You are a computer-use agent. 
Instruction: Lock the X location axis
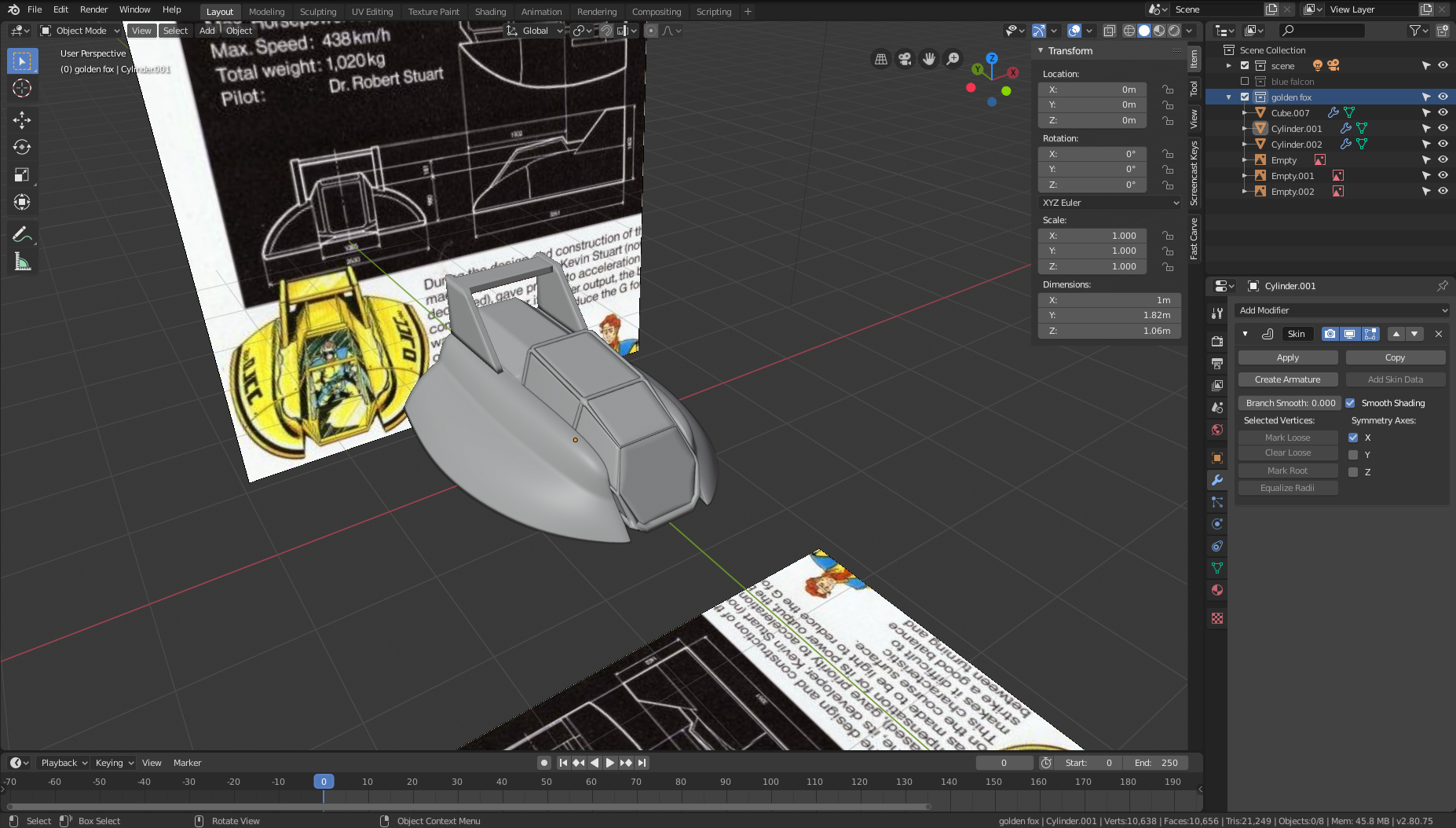click(x=1168, y=90)
